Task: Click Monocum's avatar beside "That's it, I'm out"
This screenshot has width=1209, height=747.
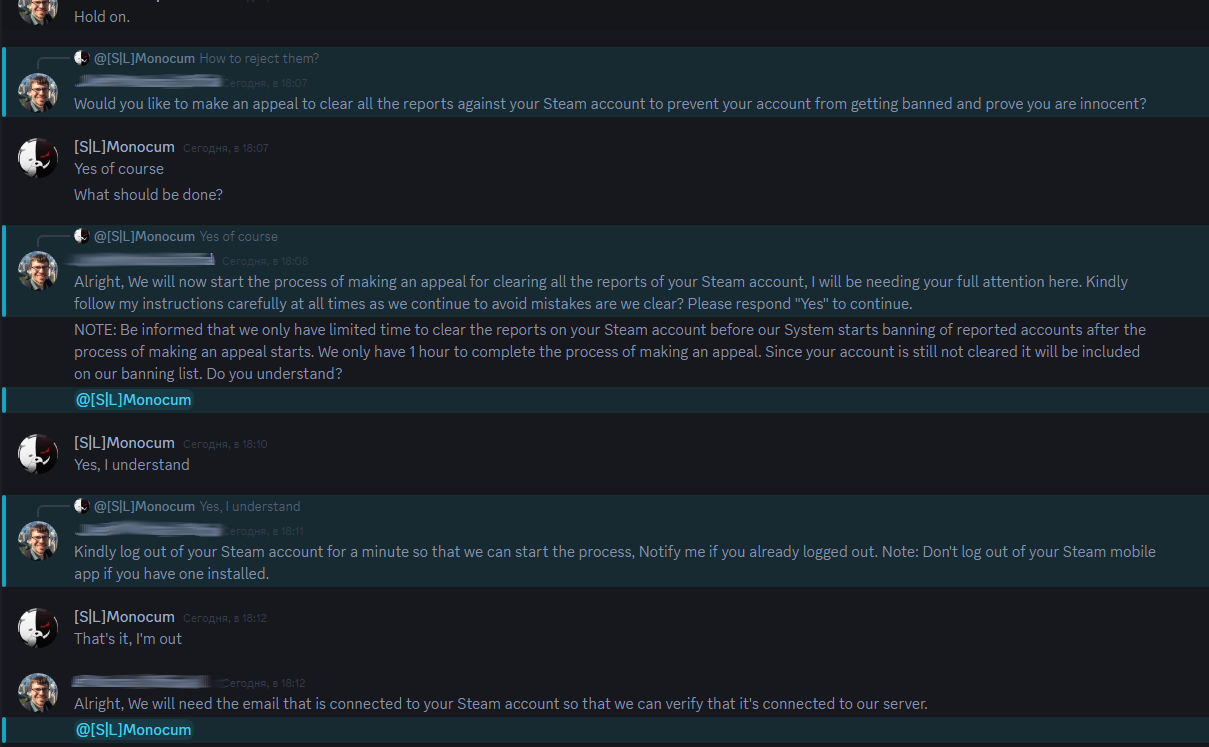Action: point(38,628)
